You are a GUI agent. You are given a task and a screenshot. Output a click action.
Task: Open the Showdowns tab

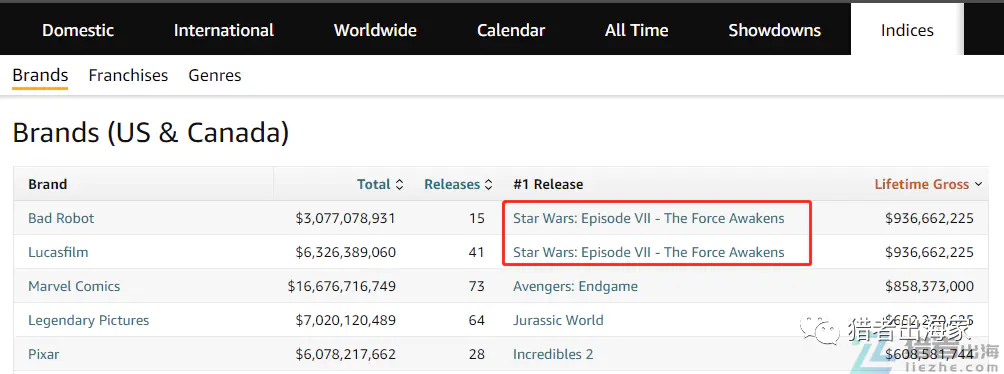774,30
